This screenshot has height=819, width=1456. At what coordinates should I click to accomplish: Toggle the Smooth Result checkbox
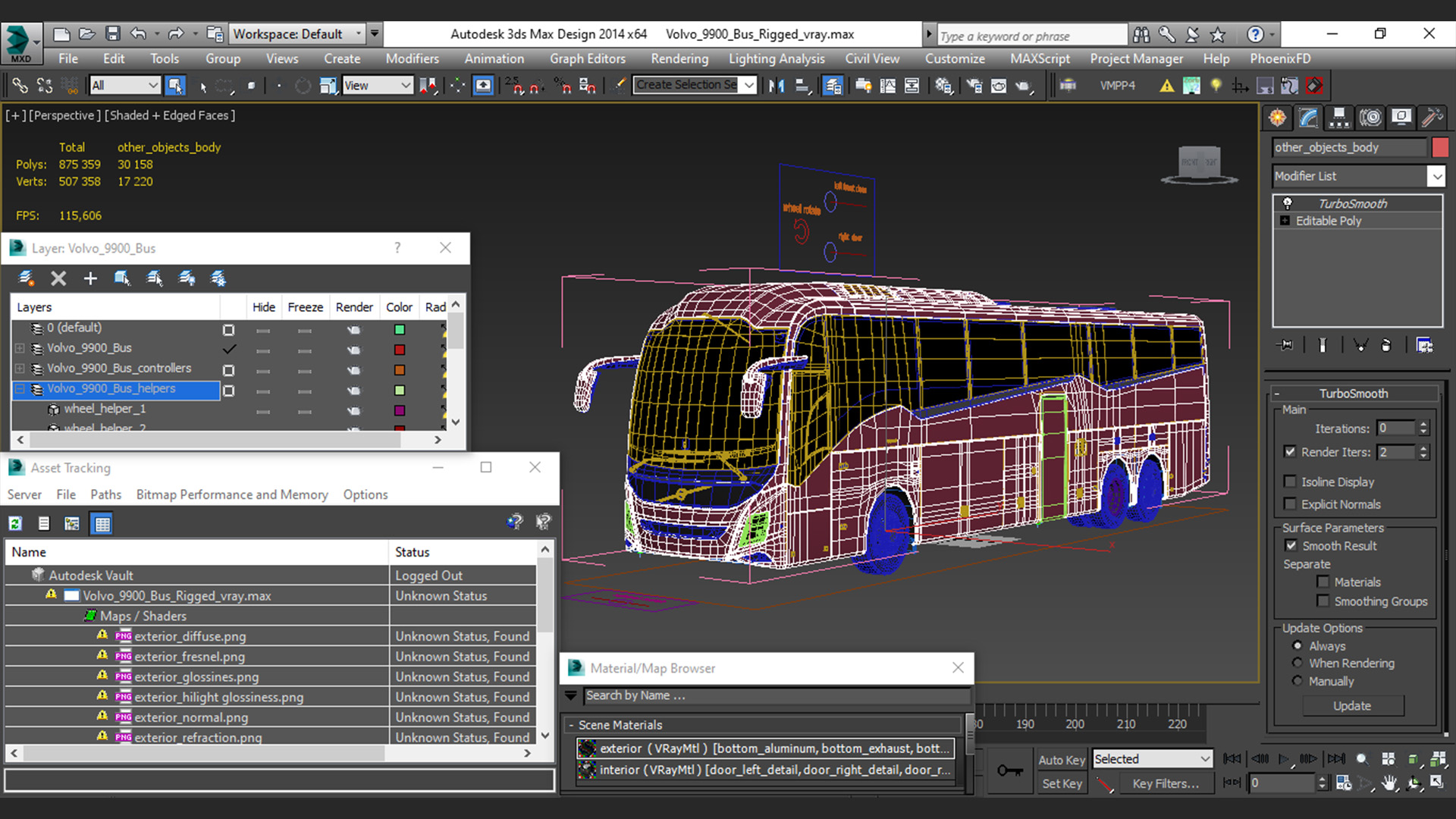pyautogui.click(x=1291, y=545)
